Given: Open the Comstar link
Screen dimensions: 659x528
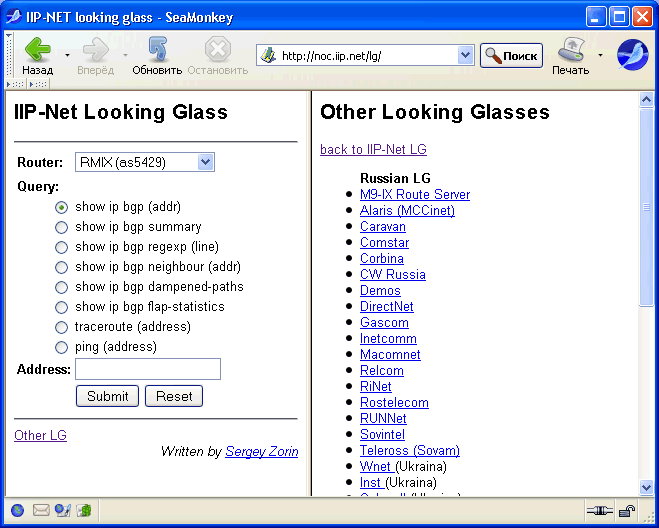Looking at the screenshot, I should click(x=385, y=242).
